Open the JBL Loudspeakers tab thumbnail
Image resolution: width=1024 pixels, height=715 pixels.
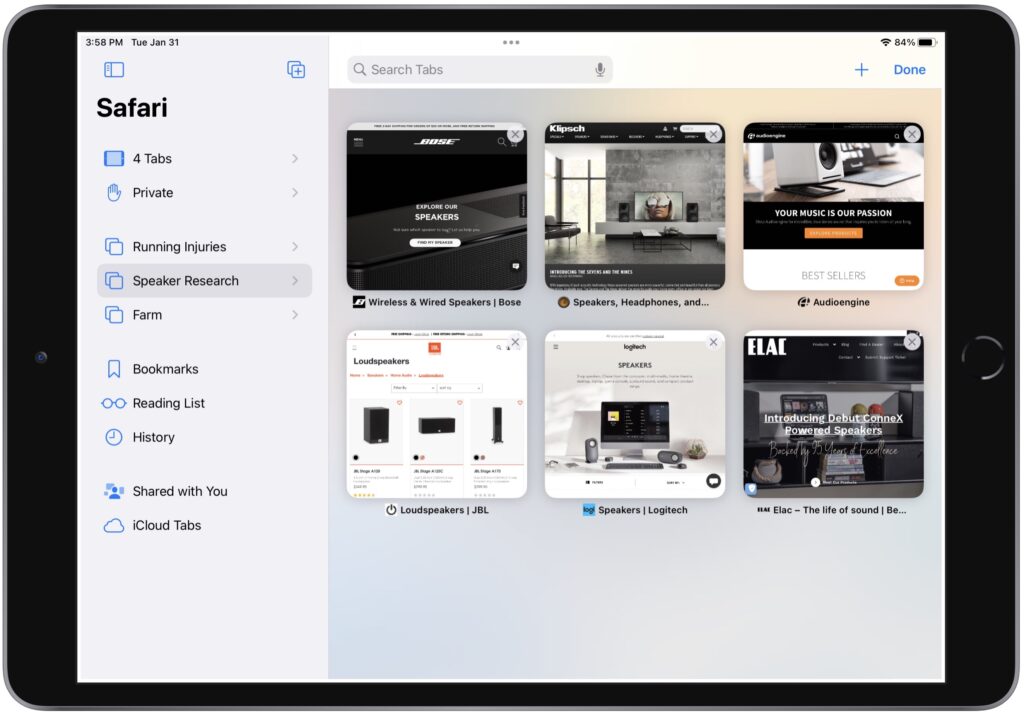437,414
